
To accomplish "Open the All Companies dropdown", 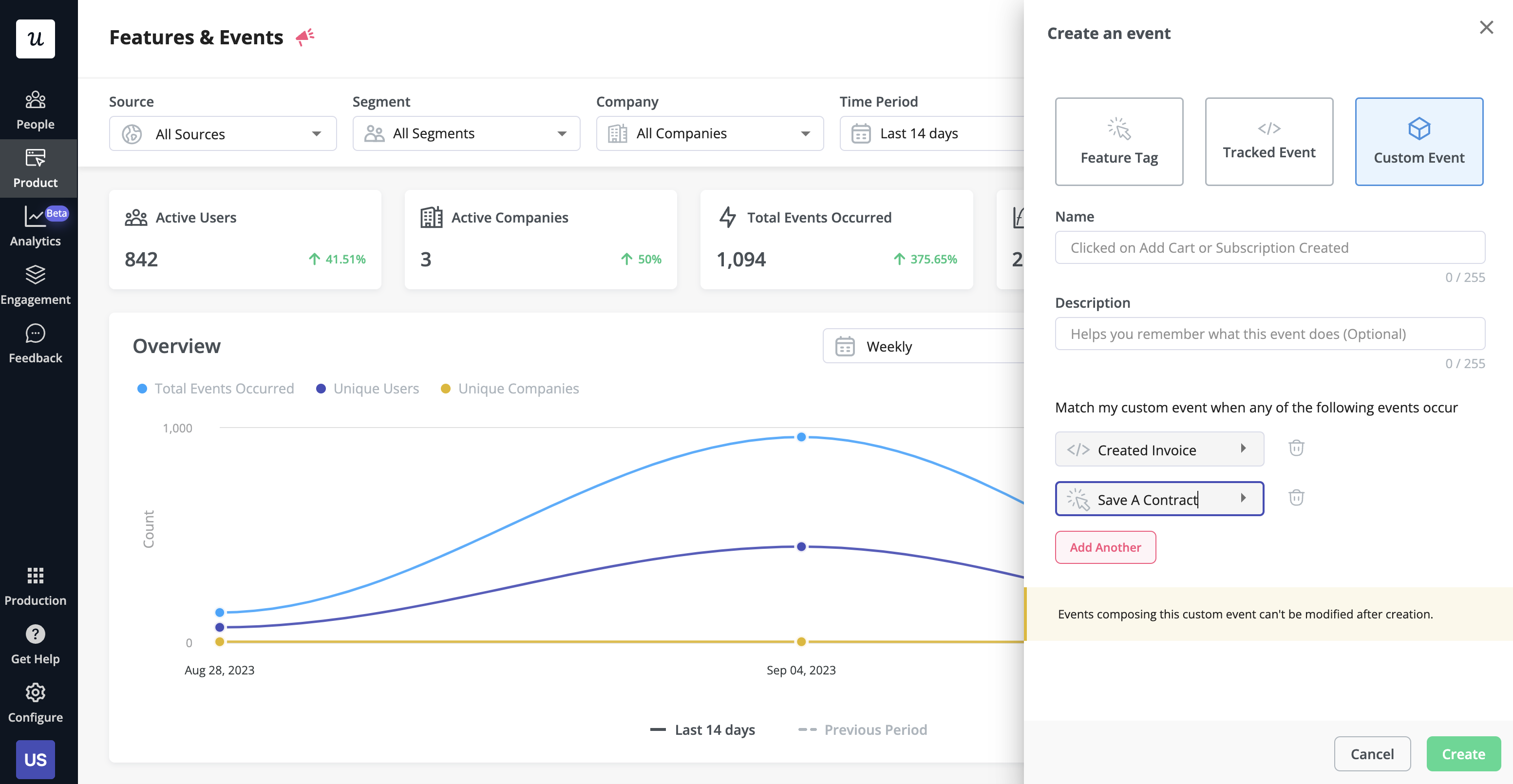I will pyautogui.click(x=710, y=134).
